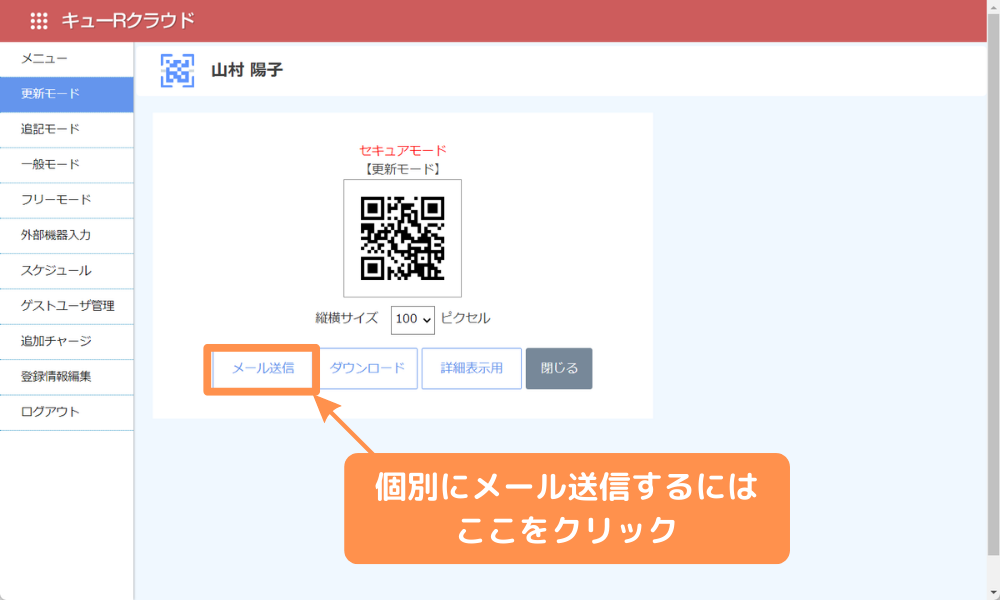
Task: Open the メニュー sidebar item
Action: [66, 59]
